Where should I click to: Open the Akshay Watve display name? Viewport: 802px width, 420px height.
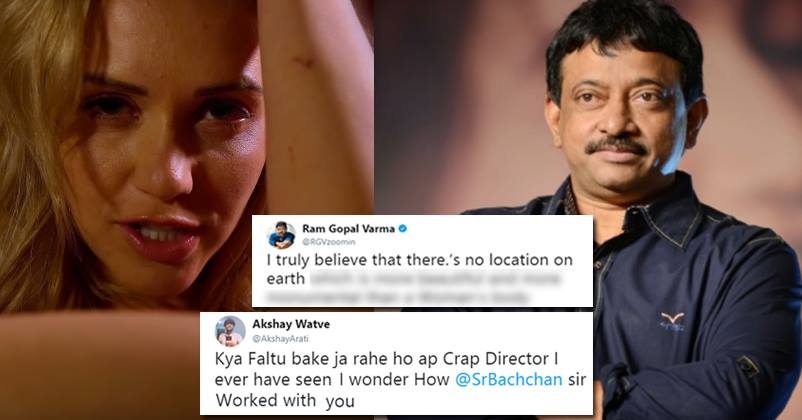click(291, 324)
